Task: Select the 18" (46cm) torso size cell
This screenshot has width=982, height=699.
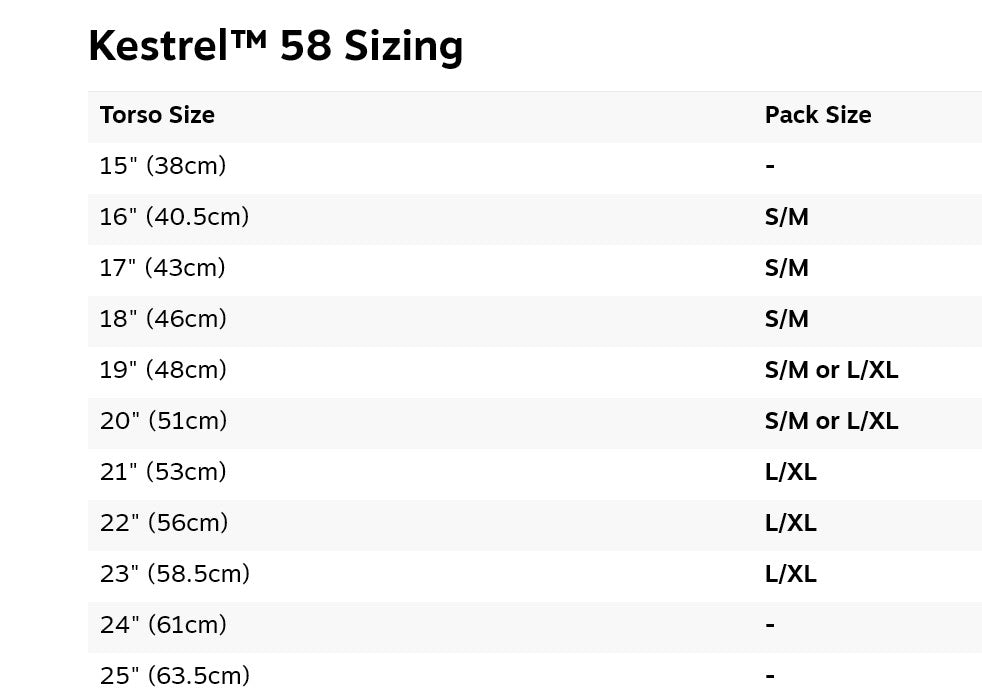Action: pos(163,319)
